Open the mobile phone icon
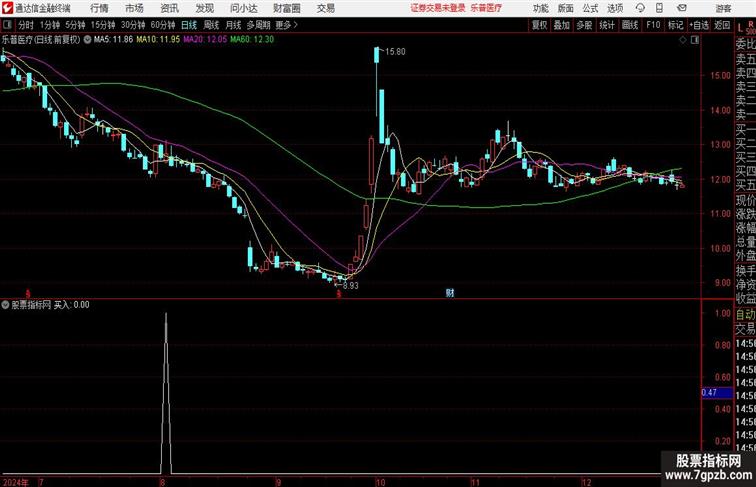The height and width of the screenshot is (487, 756). pyautogui.click(x=660, y=8)
